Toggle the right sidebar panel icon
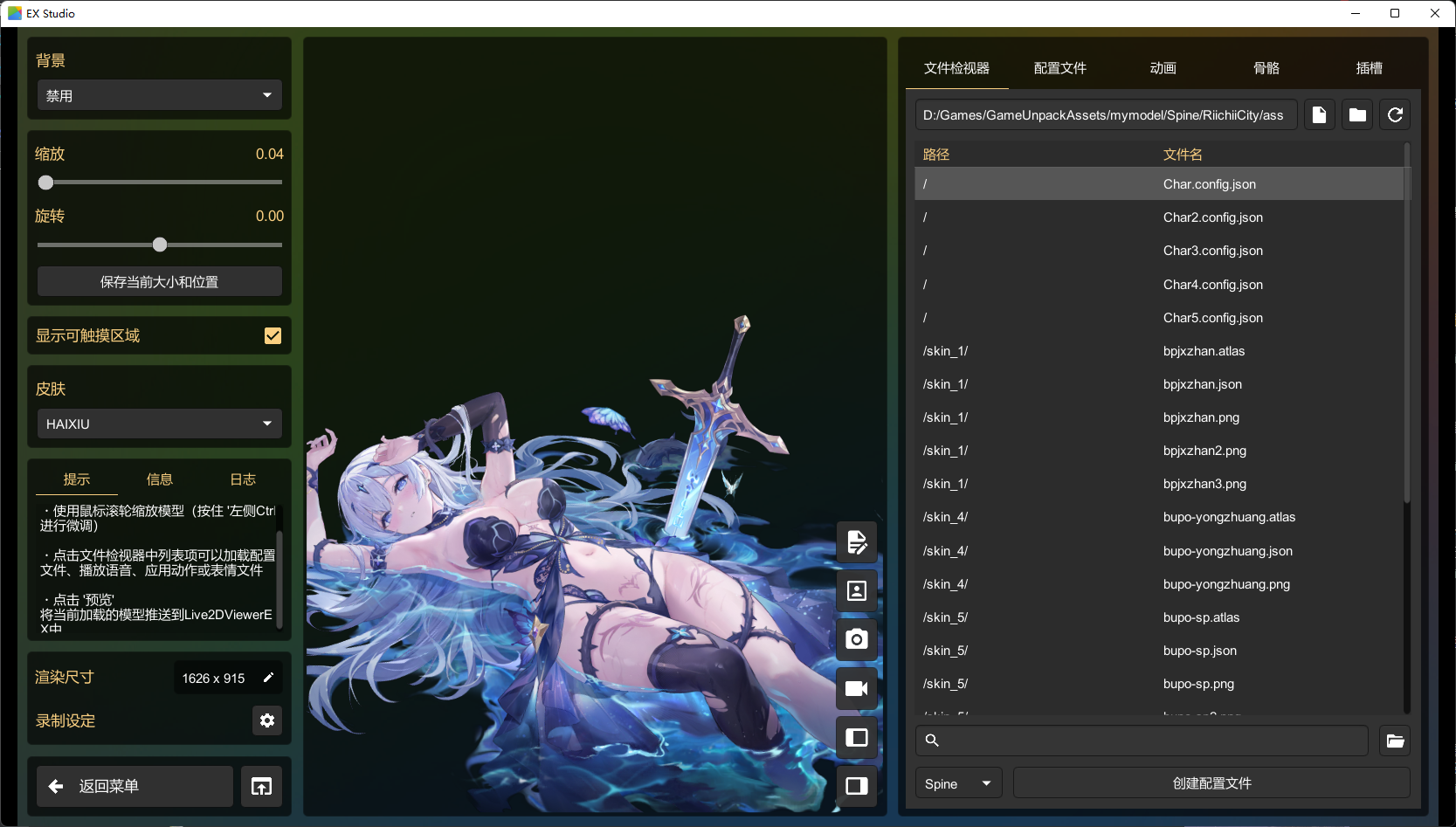Image resolution: width=1456 pixels, height=827 pixels. pos(857,786)
